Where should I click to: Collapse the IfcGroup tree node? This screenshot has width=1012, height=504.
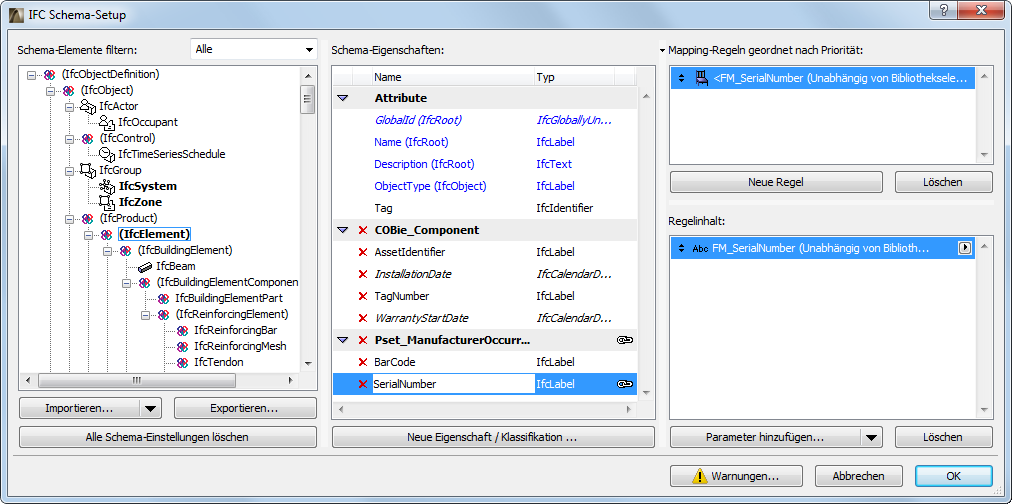click(x=69, y=170)
